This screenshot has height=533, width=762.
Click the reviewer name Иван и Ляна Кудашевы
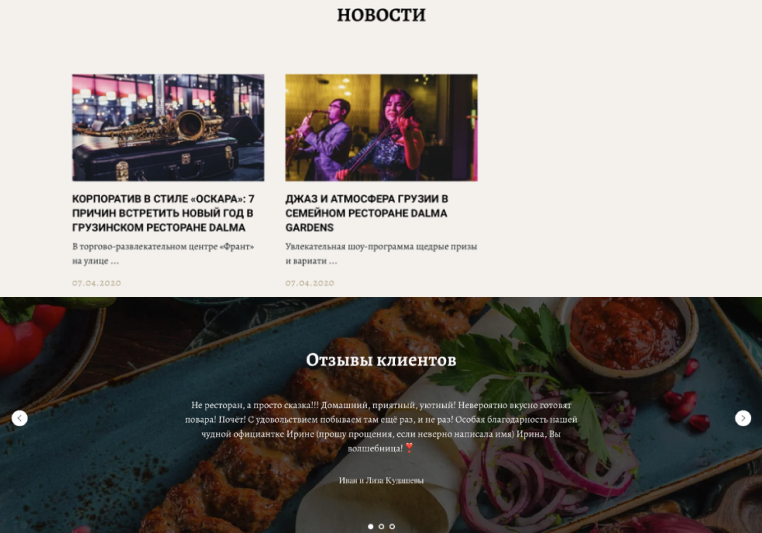pyautogui.click(x=381, y=481)
